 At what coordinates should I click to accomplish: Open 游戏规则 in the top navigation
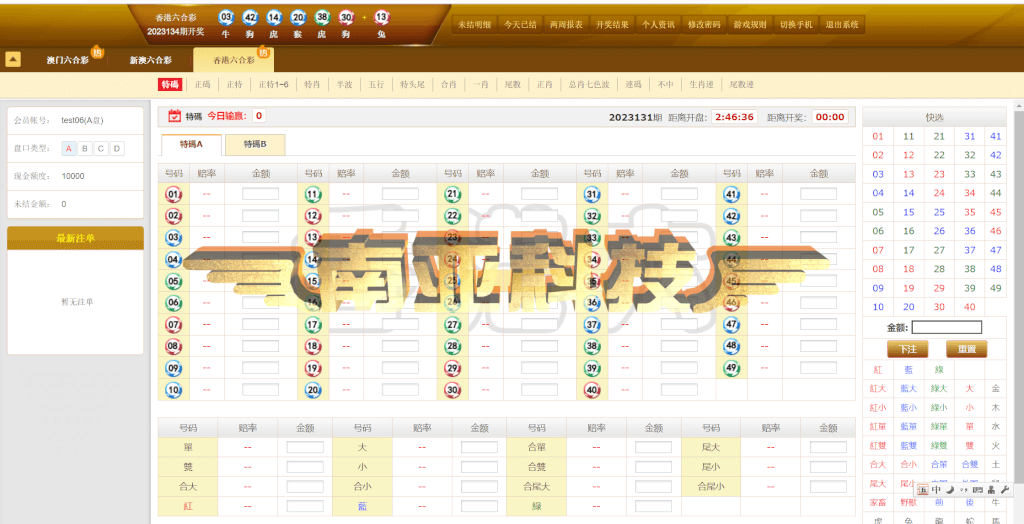[750, 25]
